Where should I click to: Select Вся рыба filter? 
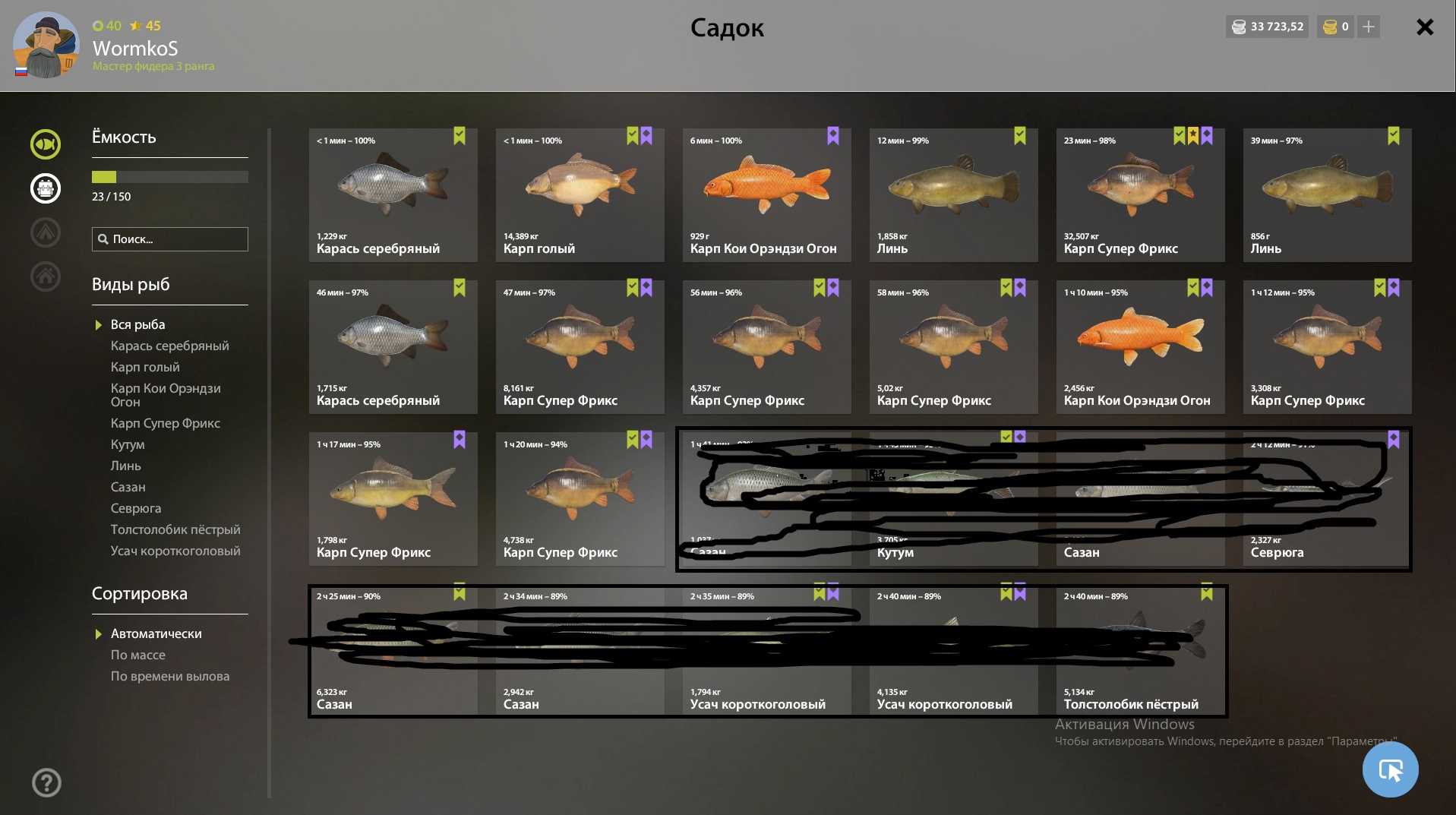coord(137,324)
